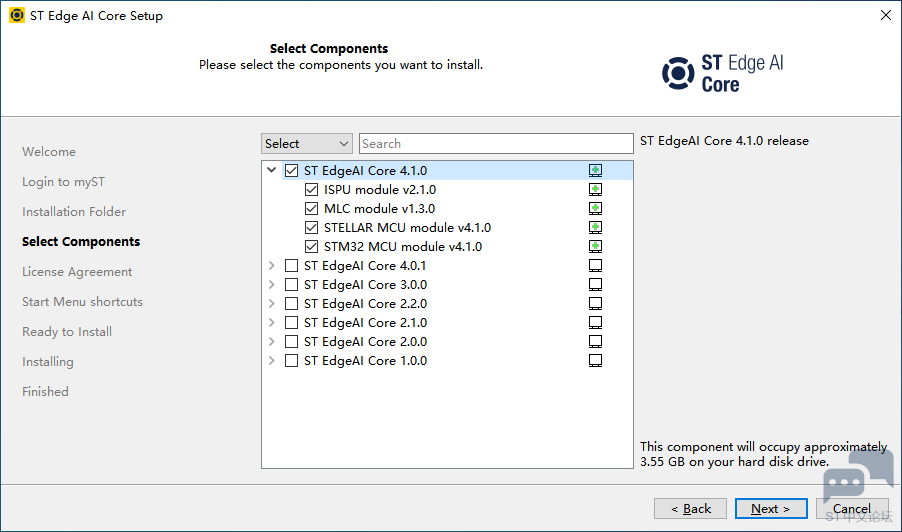Click License Agreement step

[77, 271]
